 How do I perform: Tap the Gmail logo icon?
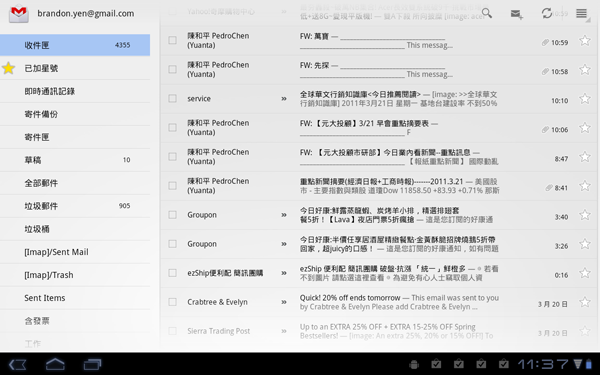pos(18,14)
